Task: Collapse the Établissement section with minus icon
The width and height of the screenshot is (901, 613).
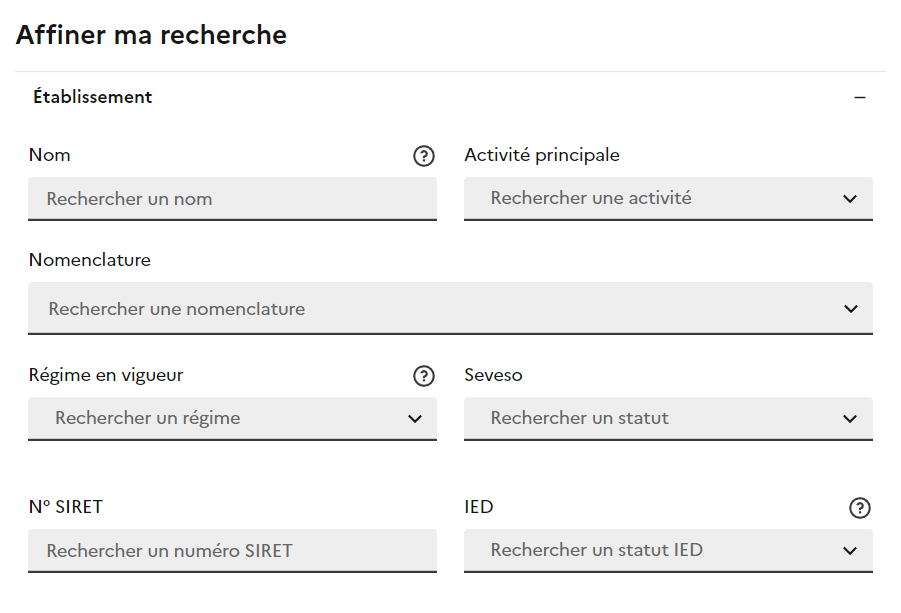Action: pos(860,98)
